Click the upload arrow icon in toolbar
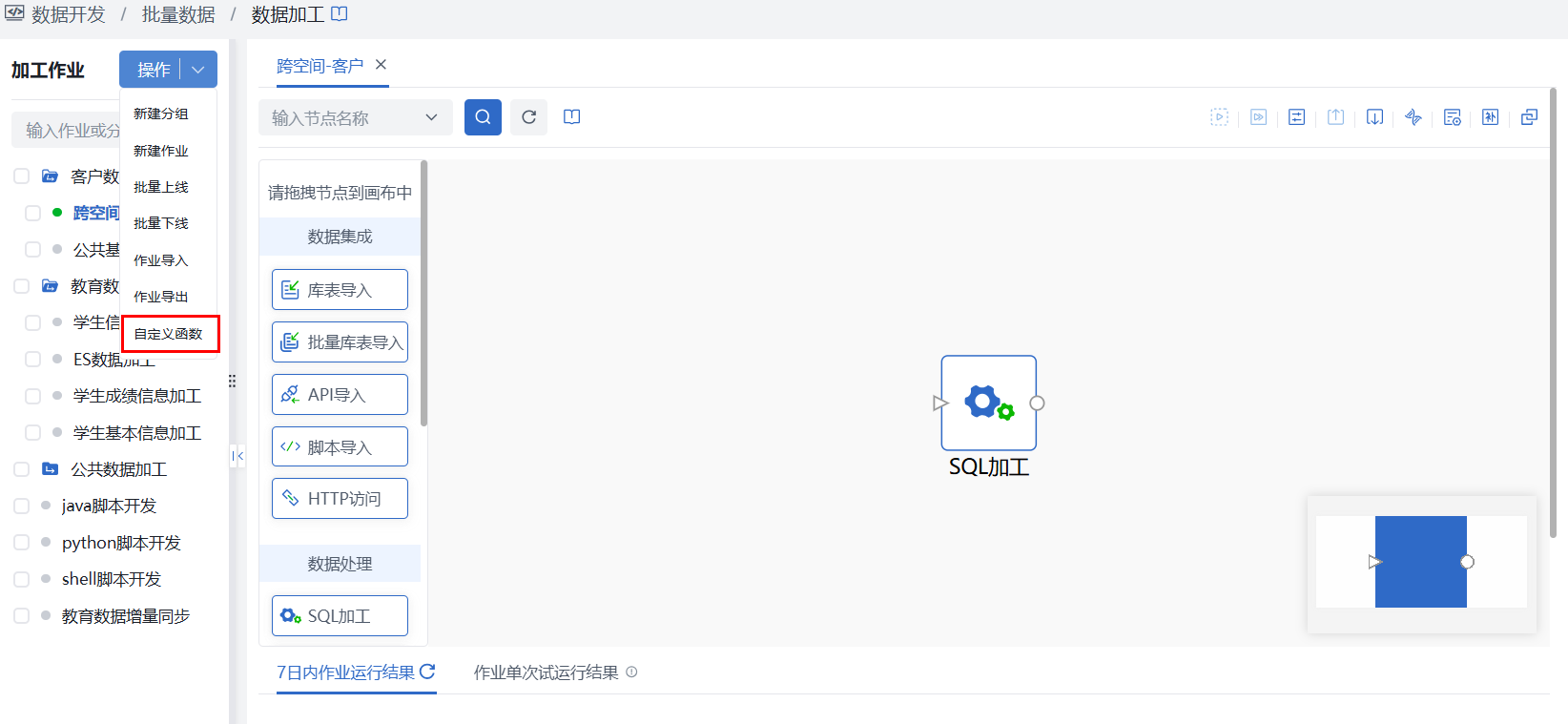Image resolution: width=1568 pixels, height=724 pixels. 1336,117
